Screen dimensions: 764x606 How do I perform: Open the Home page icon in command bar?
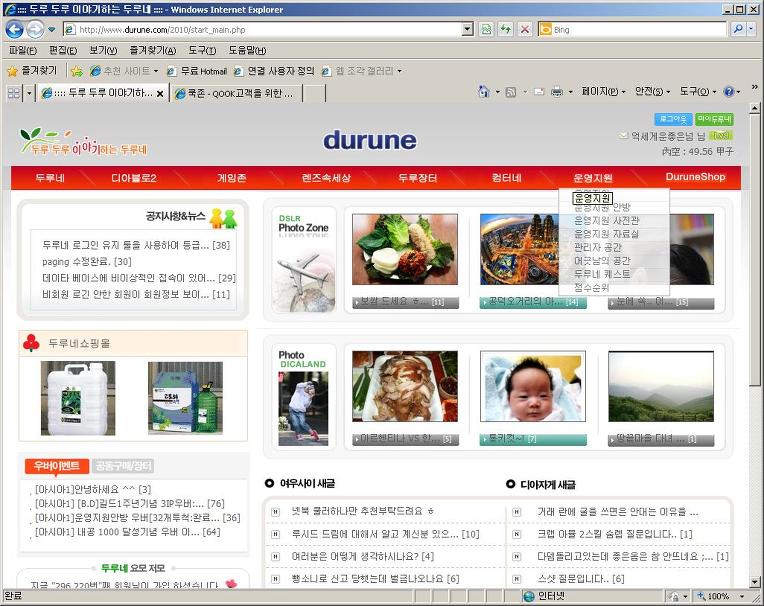(x=484, y=91)
